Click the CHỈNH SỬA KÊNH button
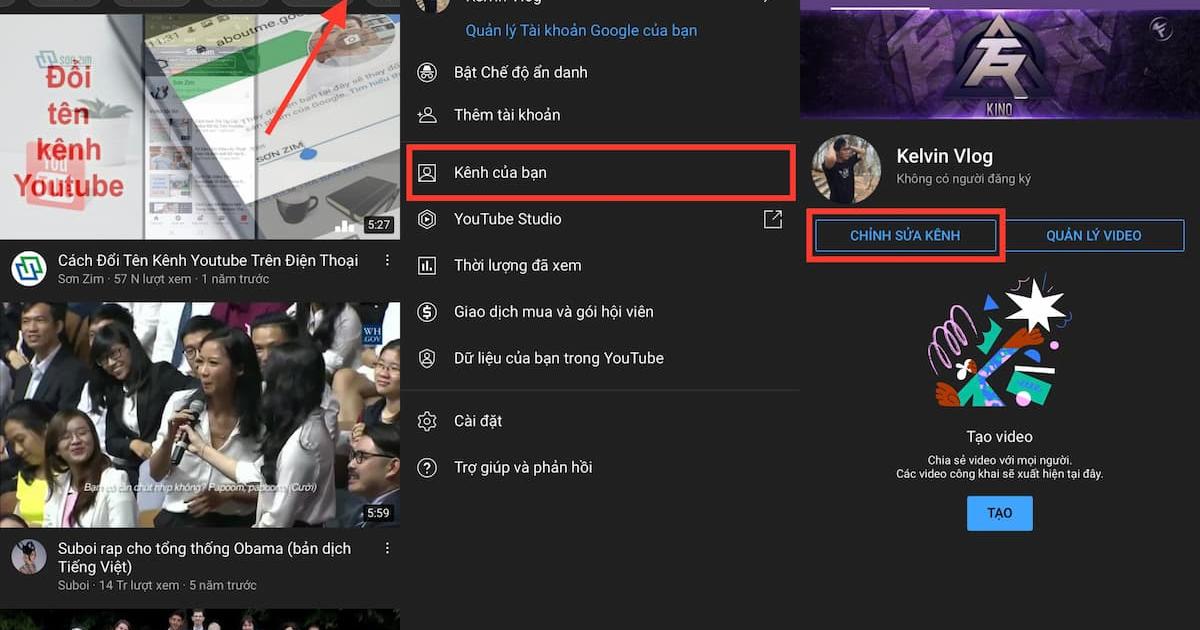This screenshot has height=630, width=1200. coord(905,235)
